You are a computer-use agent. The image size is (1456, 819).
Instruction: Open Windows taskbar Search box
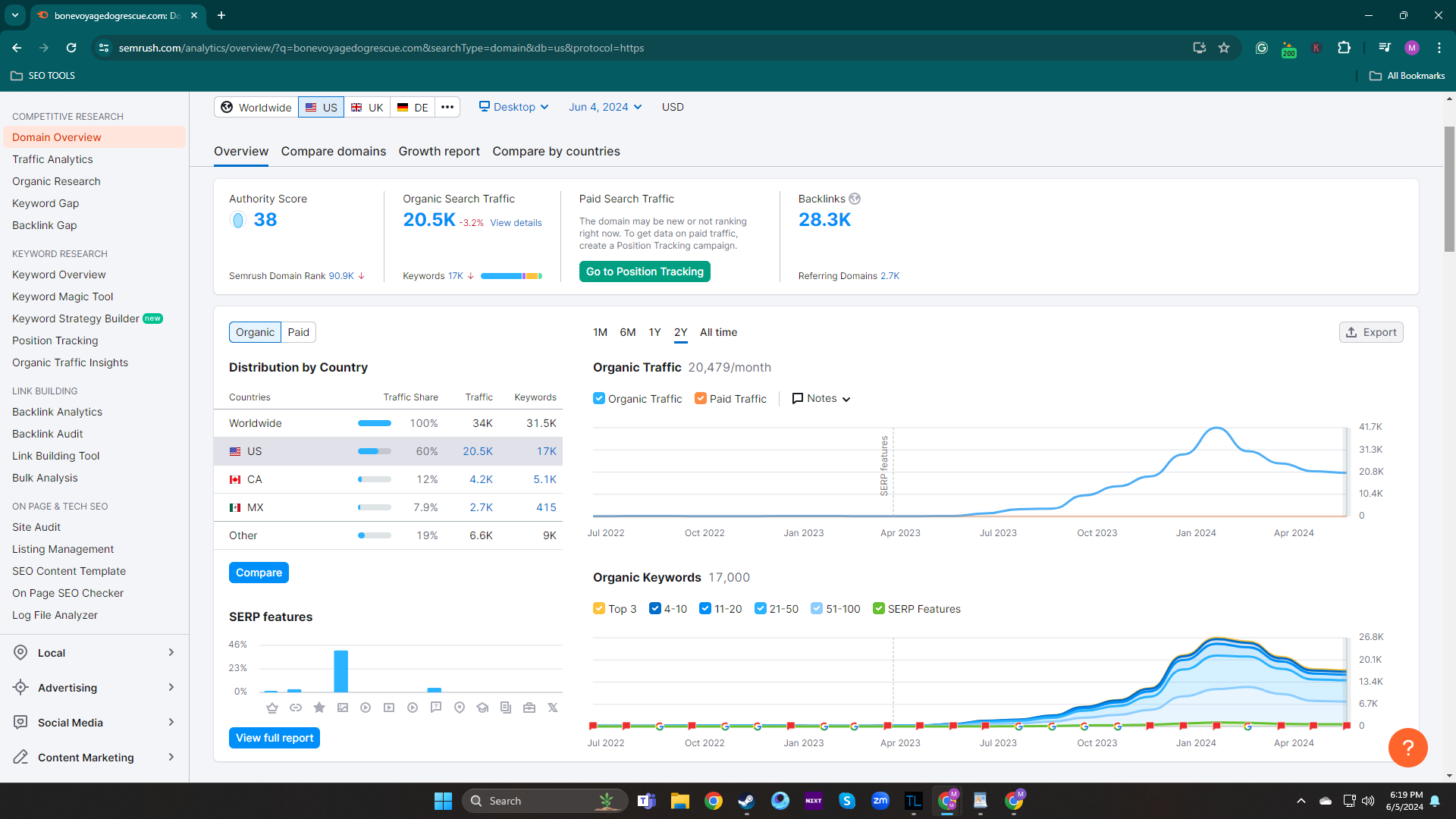(544, 801)
